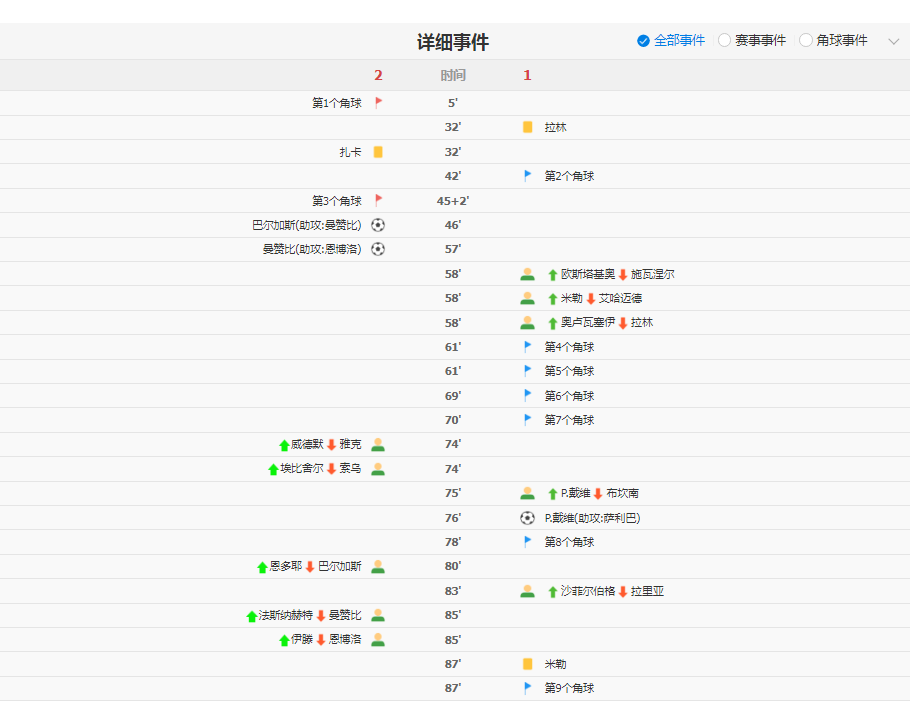910x702 pixels.
Task: Click the goal ball icon at 46'
Action: pos(378,225)
